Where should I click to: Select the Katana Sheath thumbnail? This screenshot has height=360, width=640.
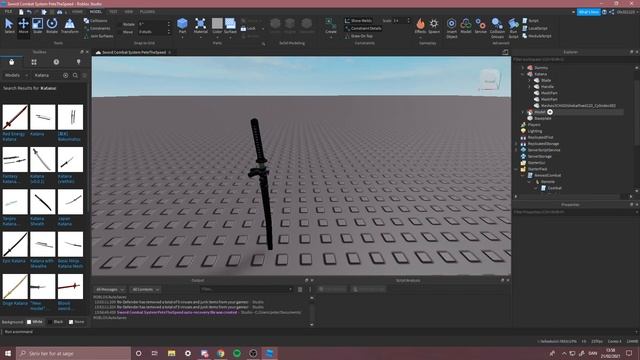pyautogui.click(x=42, y=202)
